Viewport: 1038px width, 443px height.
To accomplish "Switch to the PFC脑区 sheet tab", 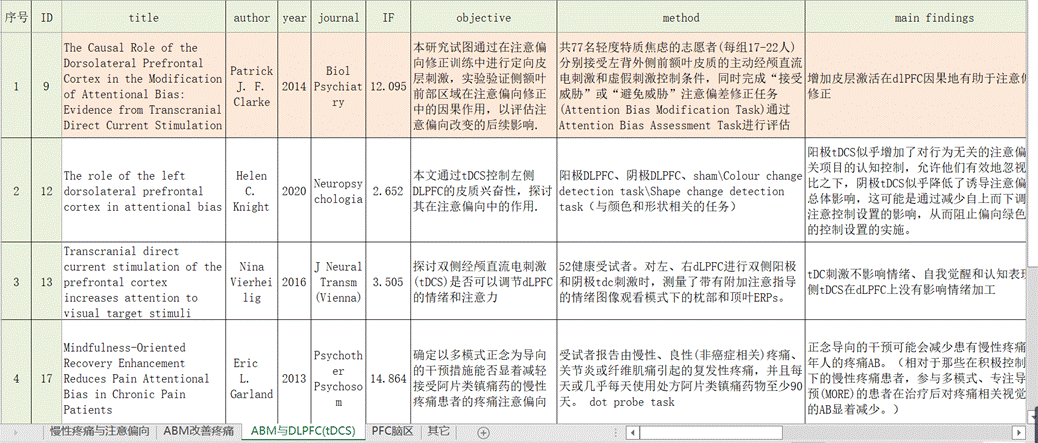I will point(392,432).
